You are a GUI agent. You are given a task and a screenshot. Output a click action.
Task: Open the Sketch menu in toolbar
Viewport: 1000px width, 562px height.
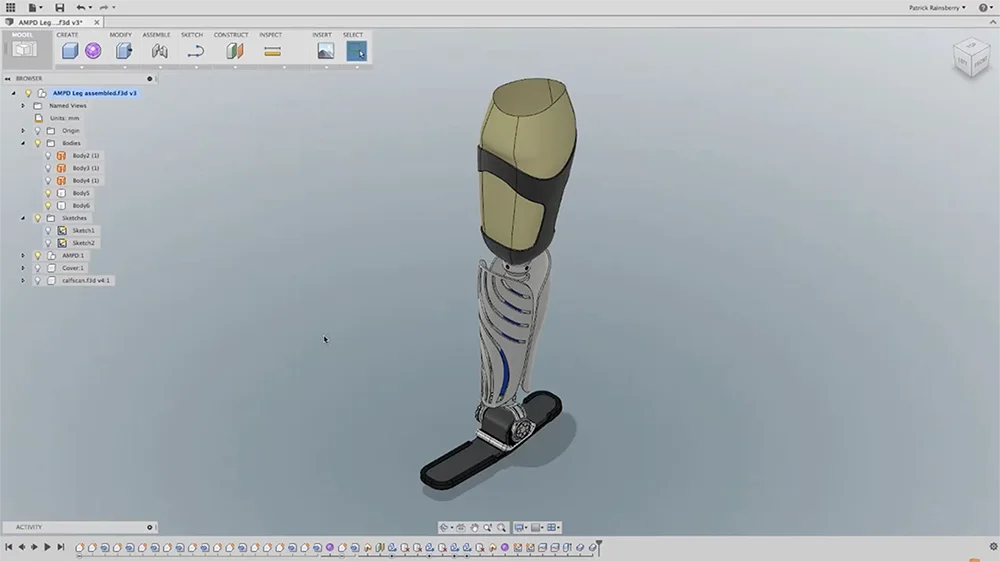(192, 35)
